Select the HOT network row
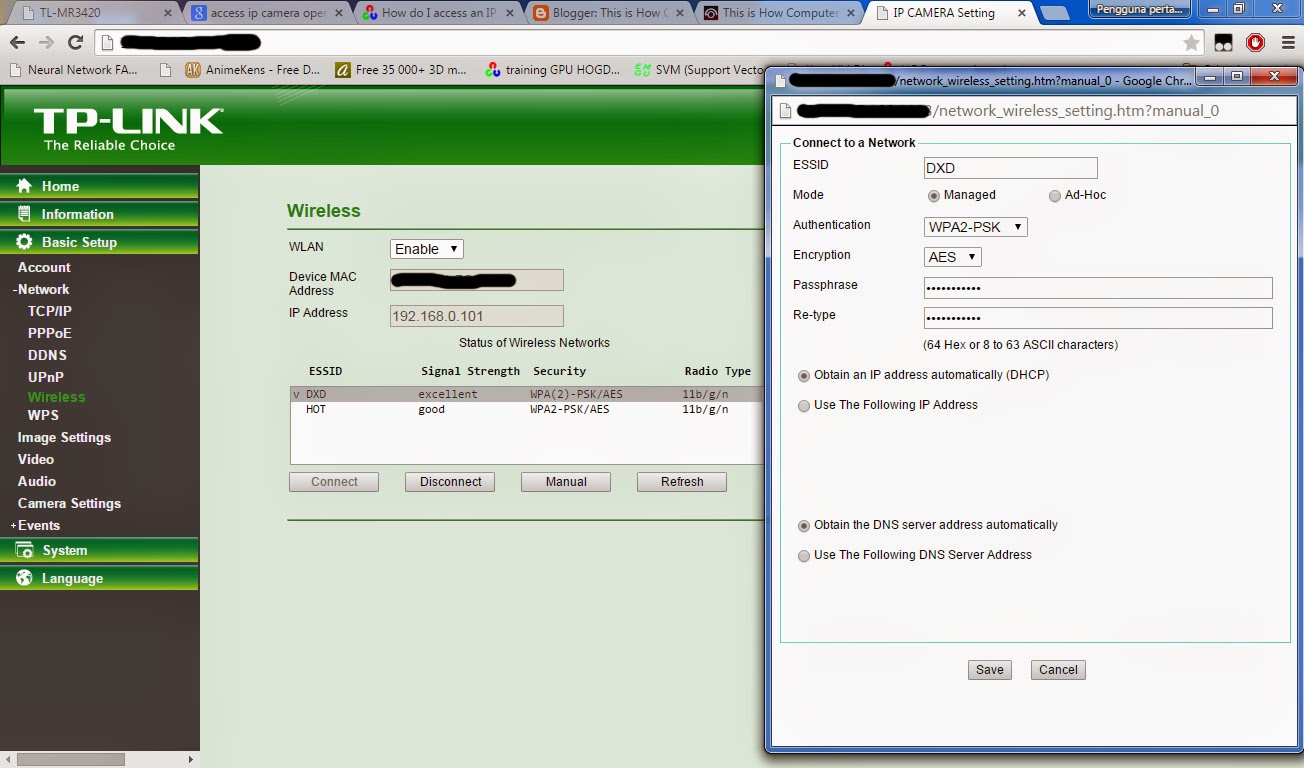The image size is (1304, 768). coord(527,409)
